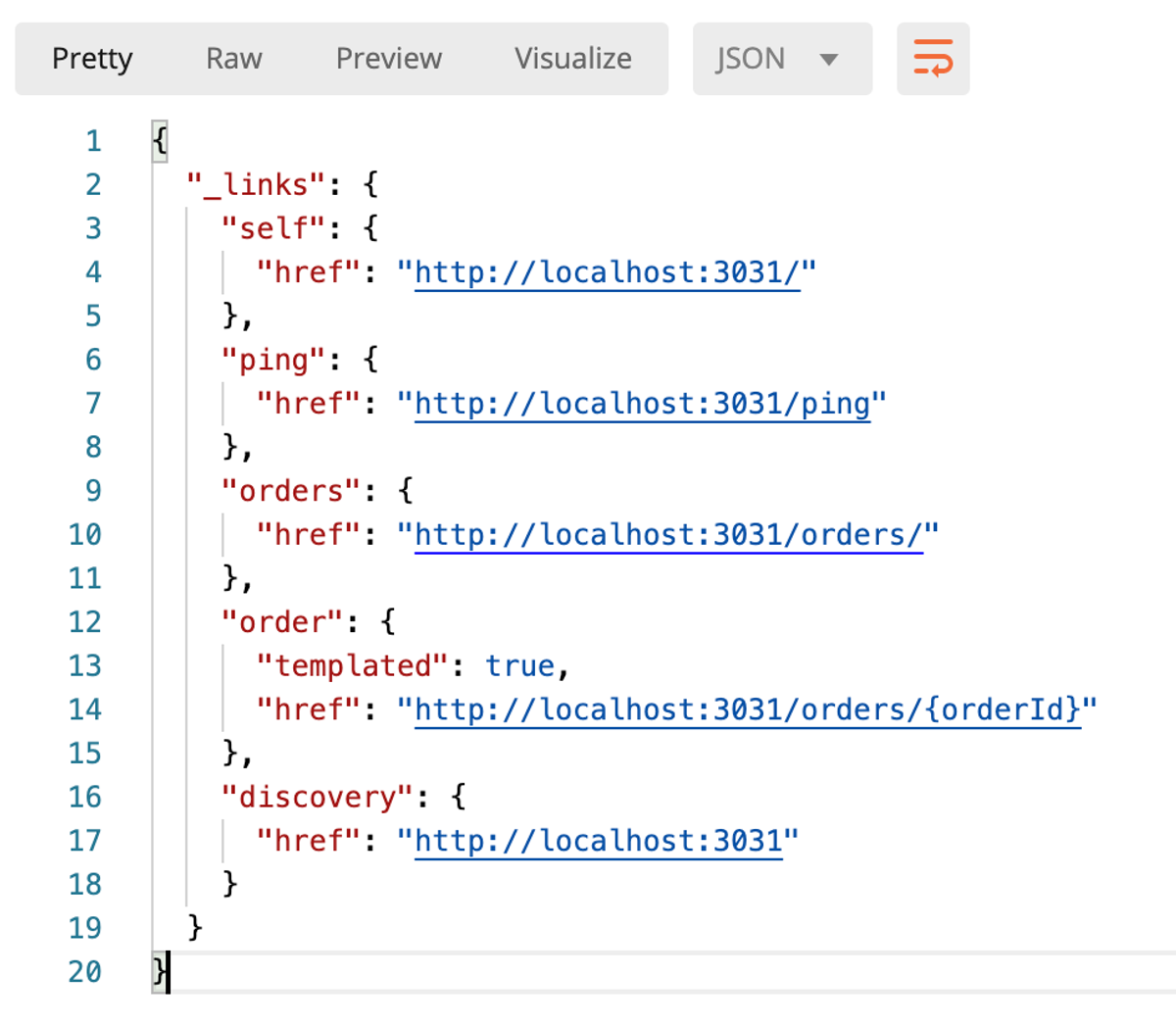The height and width of the screenshot is (1025, 1176).
Task: Click the "order" key on line 12
Action: 282,622
